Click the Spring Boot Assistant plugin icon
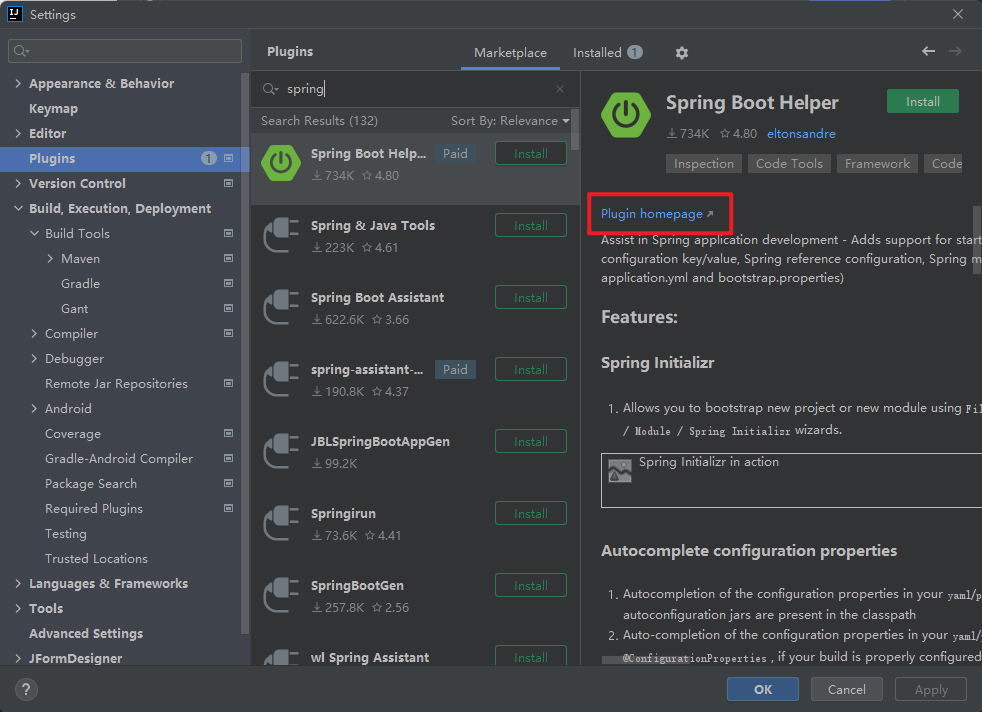This screenshot has height=712, width=982. pyautogui.click(x=281, y=307)
